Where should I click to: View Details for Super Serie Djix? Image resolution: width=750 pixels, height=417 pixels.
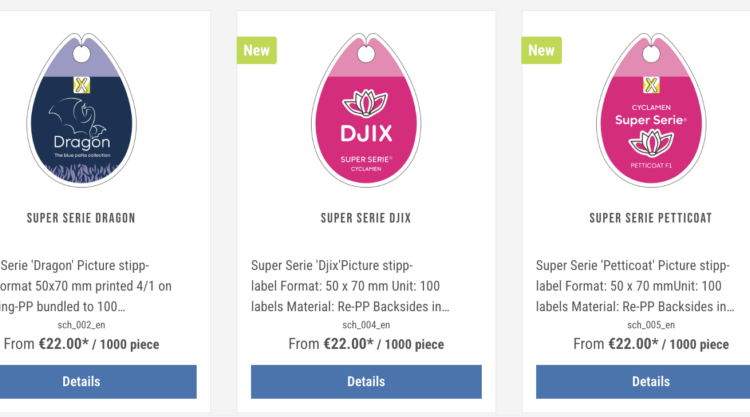366,382
